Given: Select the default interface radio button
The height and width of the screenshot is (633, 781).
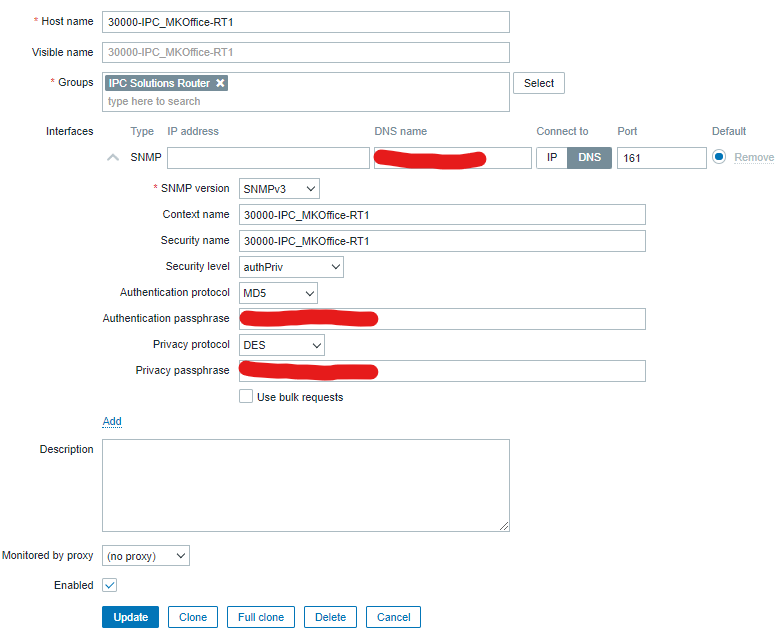Looking at the screenshot, I should 719,157.
